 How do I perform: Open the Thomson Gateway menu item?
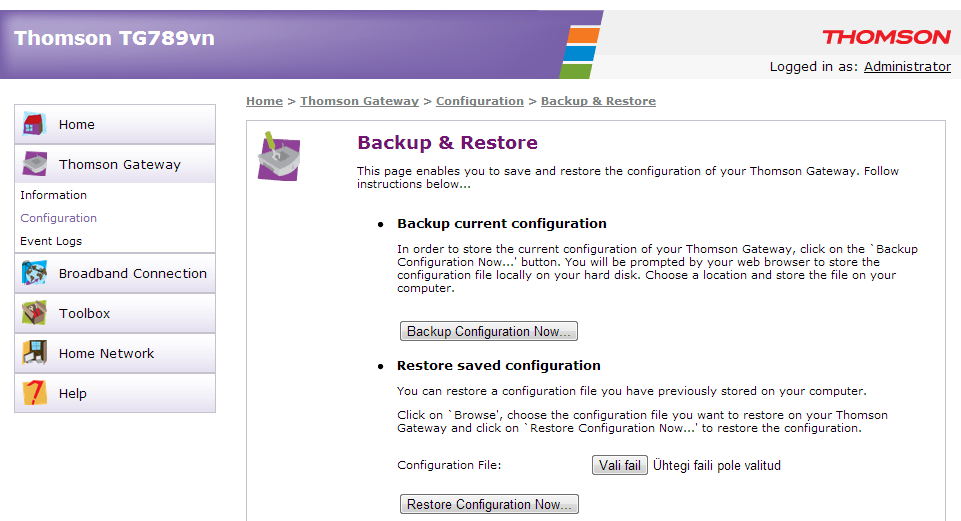[x=115, y=164]
